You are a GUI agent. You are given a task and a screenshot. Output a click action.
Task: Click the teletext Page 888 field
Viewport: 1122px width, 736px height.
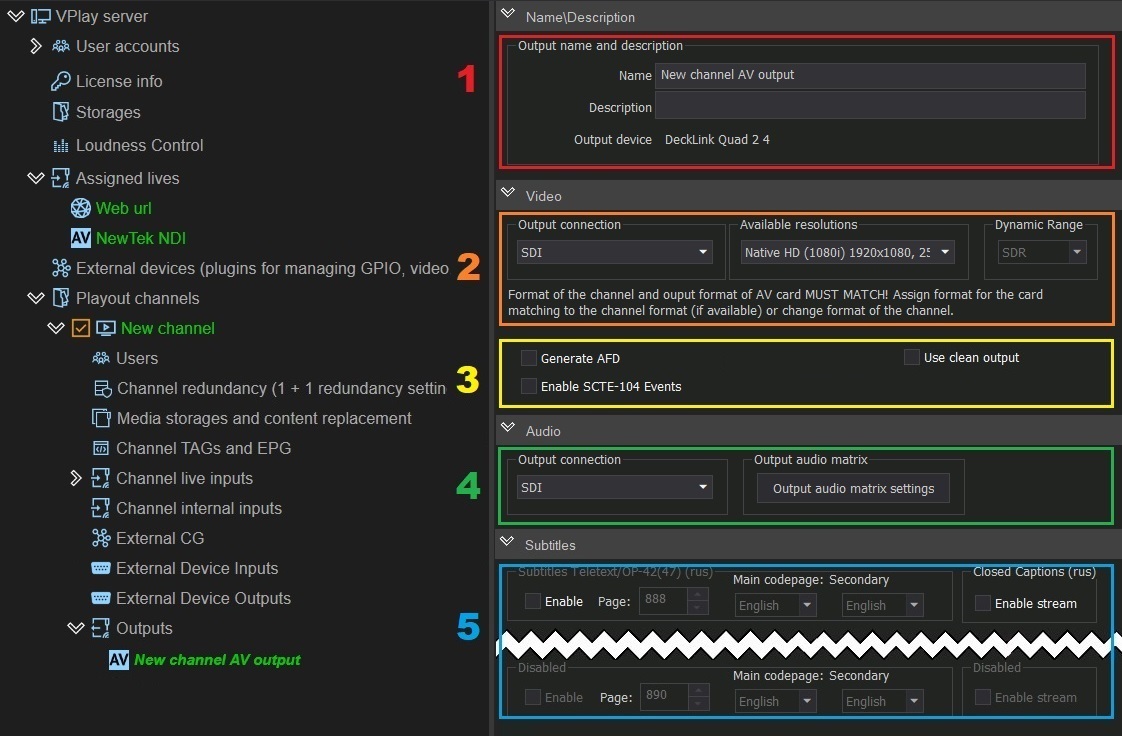(665, 599)
